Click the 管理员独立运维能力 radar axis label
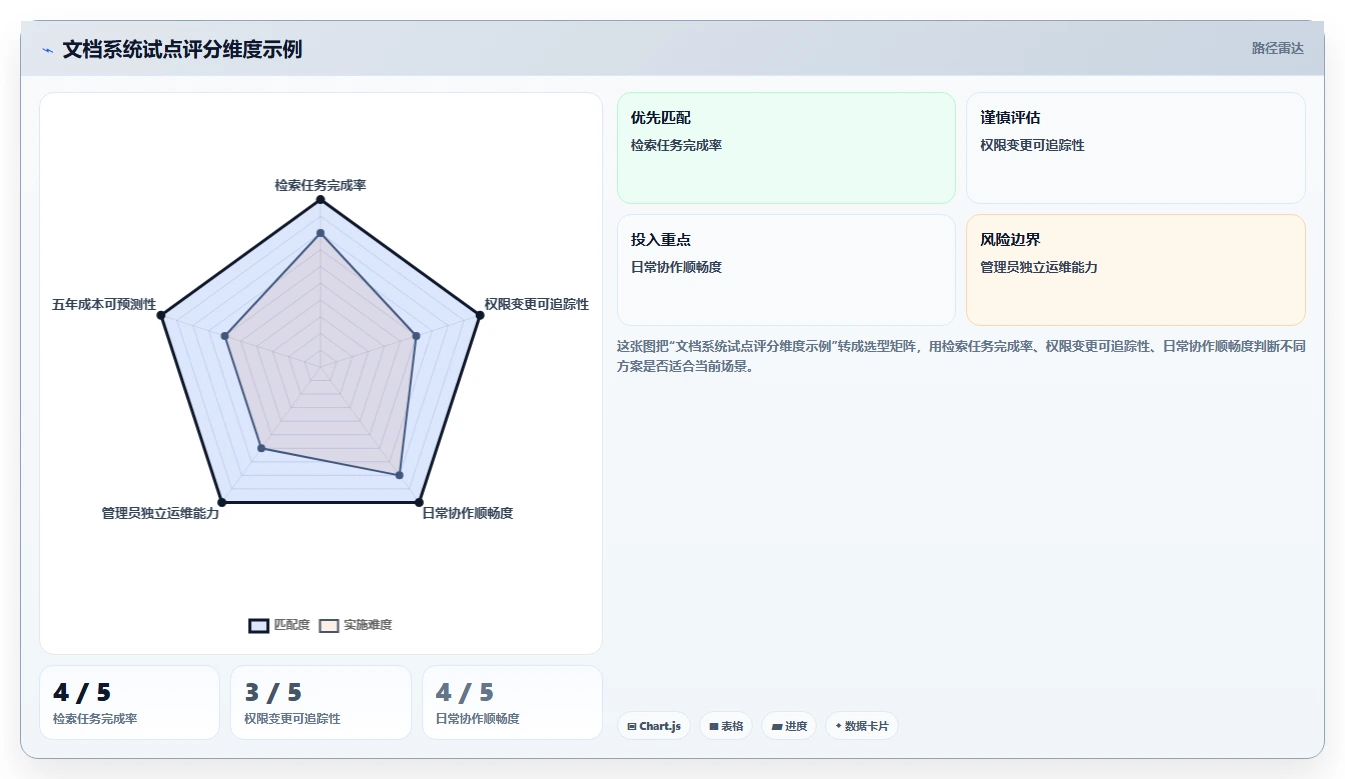1345x779 pixels. (160, 513)
